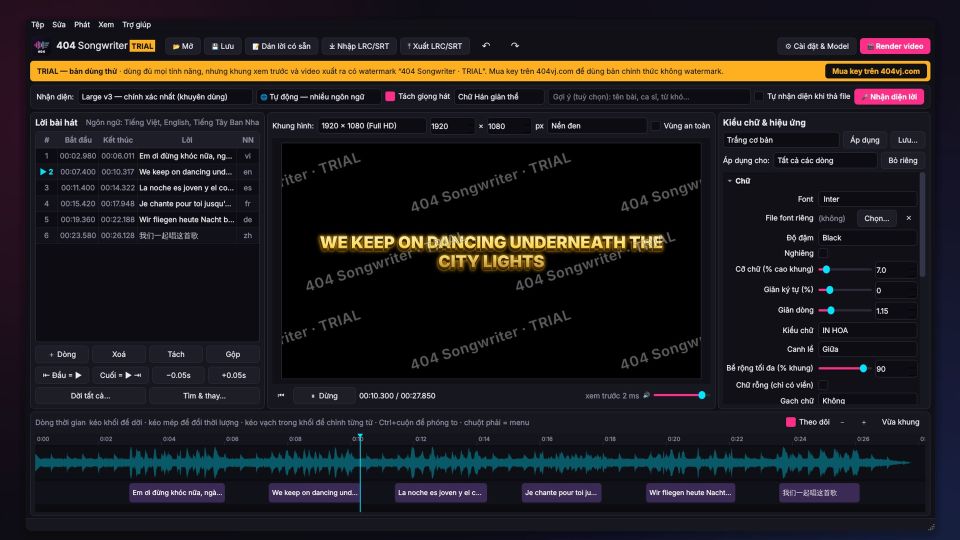Open Cài đặt & Model settings
Viewport: 960px width, 540px height.
coord(817,46)
